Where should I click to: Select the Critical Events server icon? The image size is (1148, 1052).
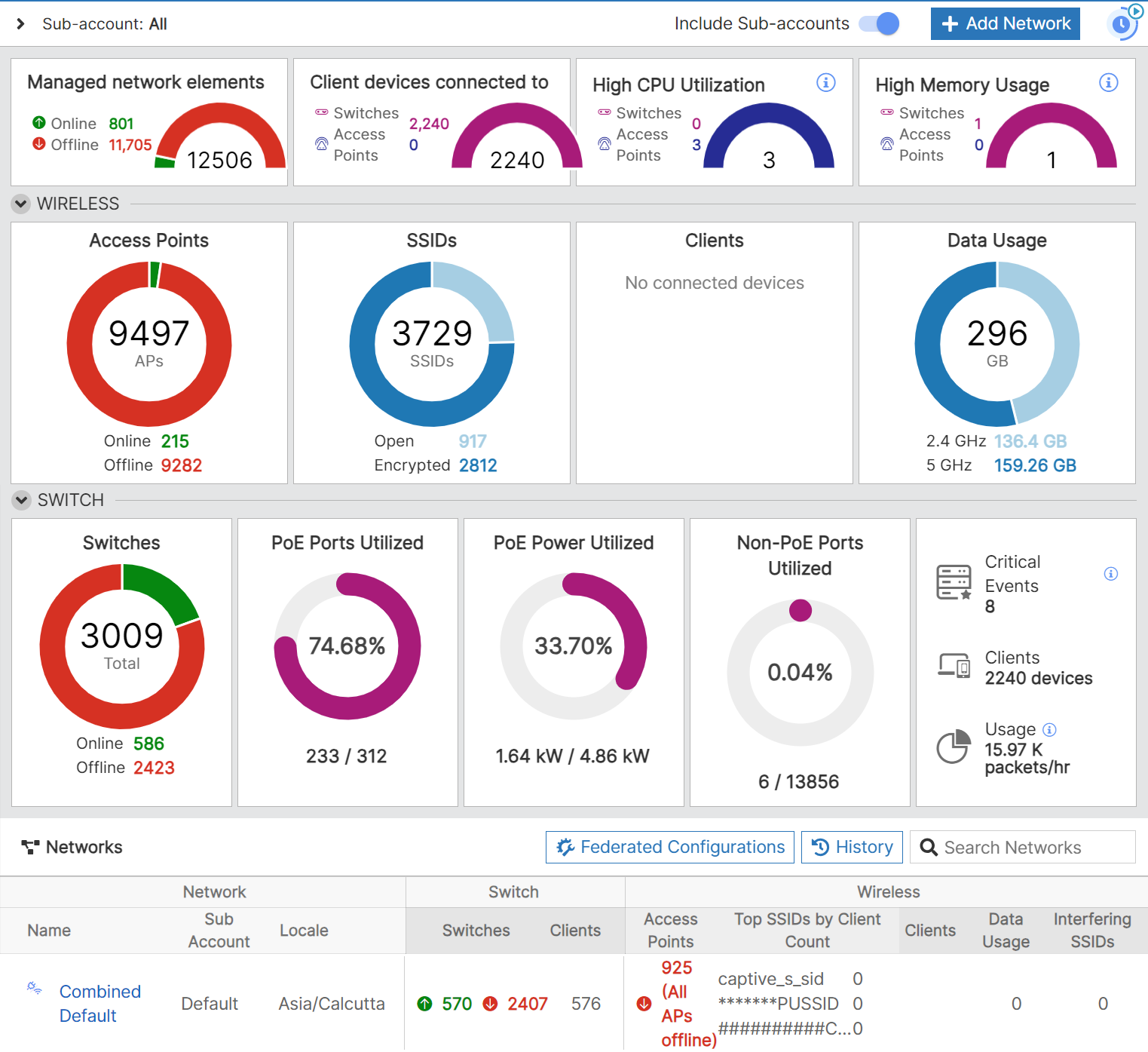953,581
